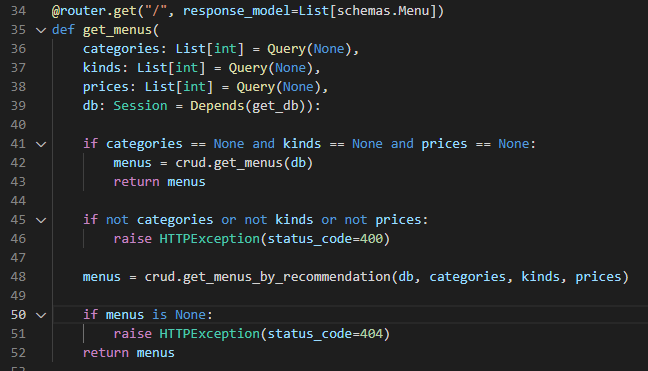The width and height of the screenshot is (648, 371).
Task: Click 'return menus' on line 43
Action: (160, 182)
